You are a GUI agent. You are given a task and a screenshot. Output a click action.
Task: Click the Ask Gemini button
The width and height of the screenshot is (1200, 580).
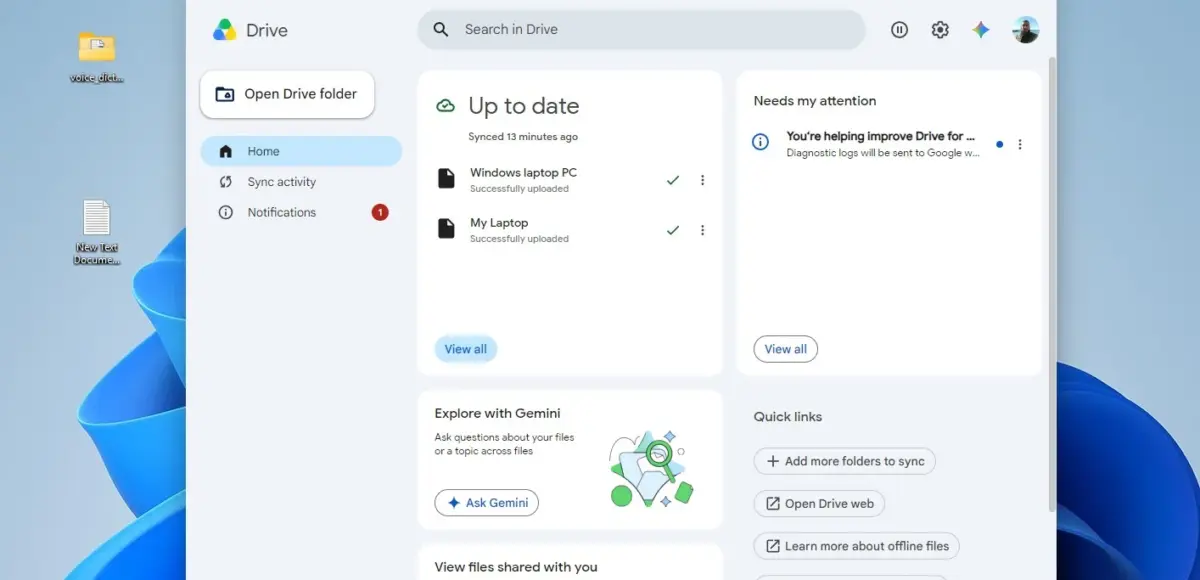pyautogui.click(x=486, y=503)
